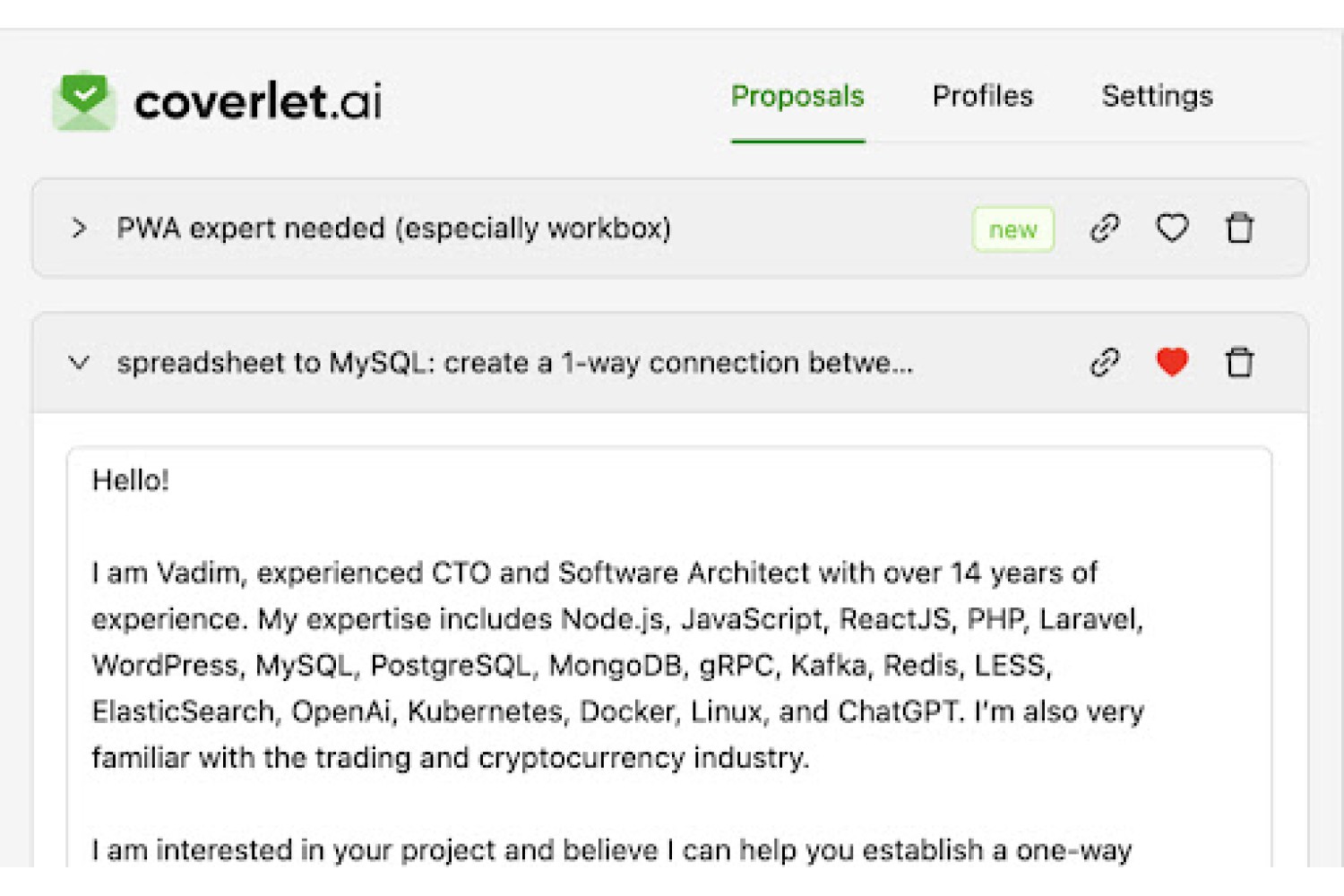
Task: Unfavorite the spreadsheet to MySQL proposal
Action: tap(1172, 362)
